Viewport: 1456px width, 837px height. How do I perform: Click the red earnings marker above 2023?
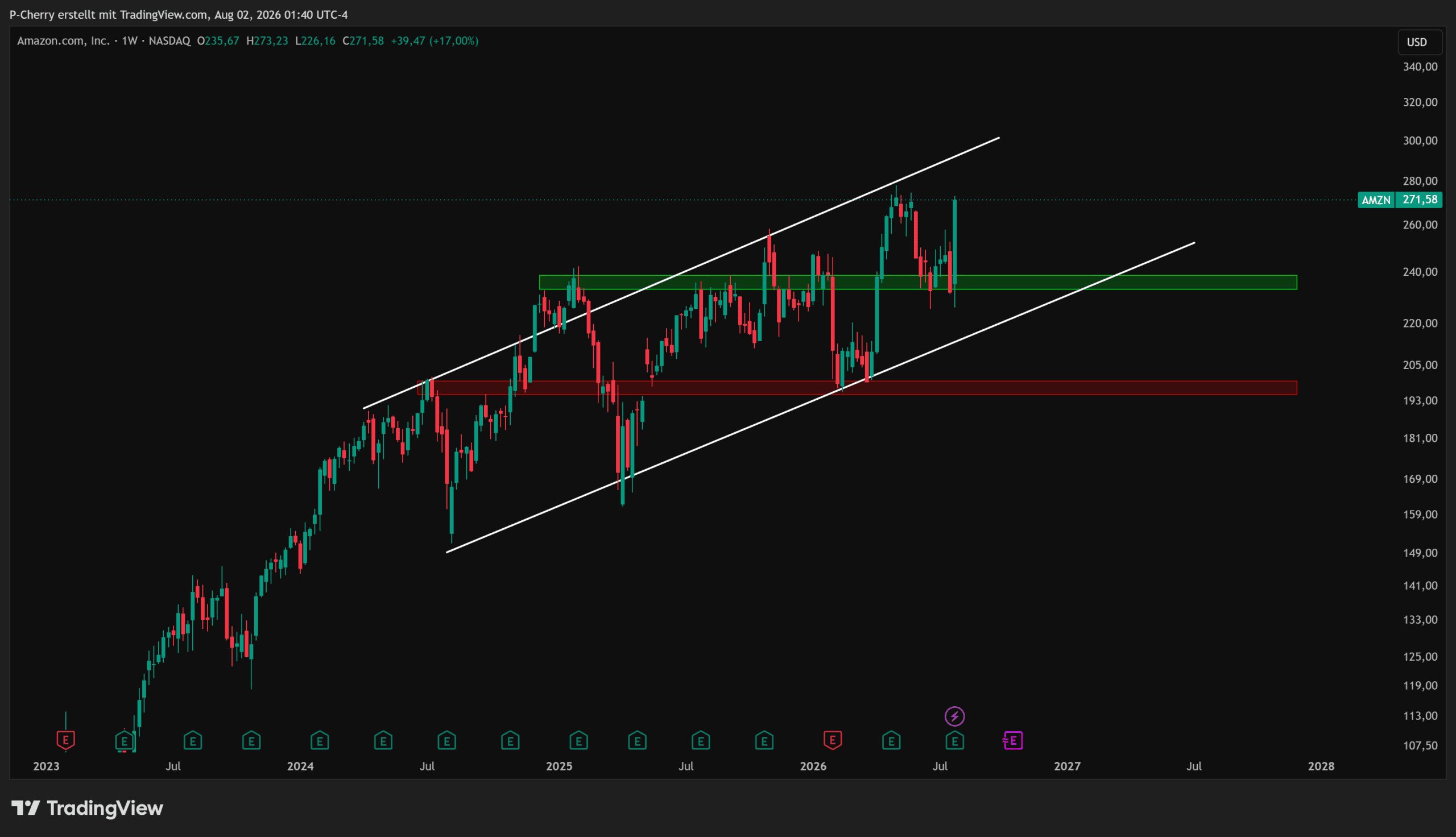coord(65,740)
